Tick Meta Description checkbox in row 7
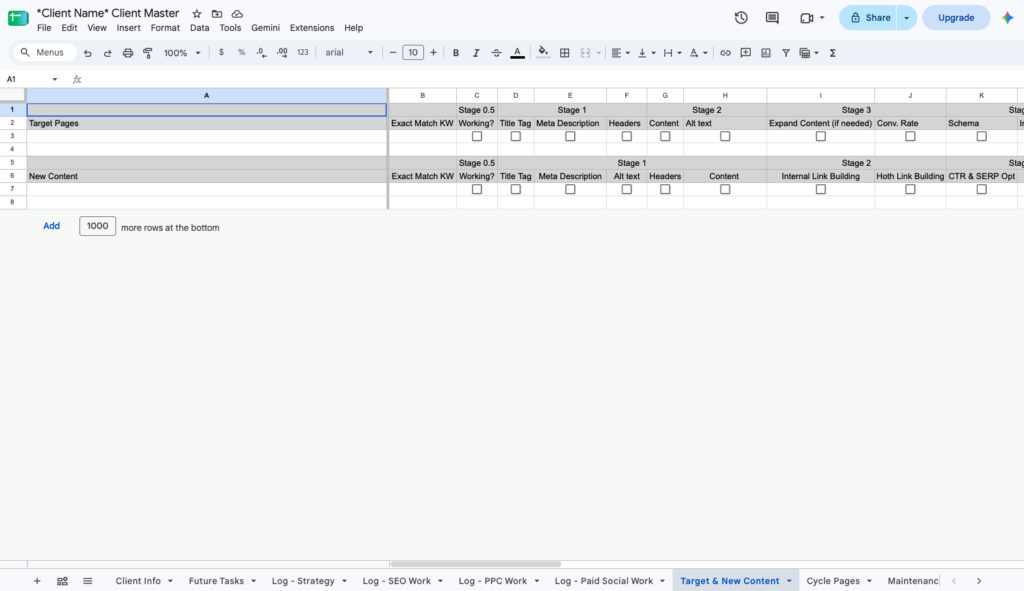The width and height of the screenshot is (1024, 591). (x=570, y=189)
